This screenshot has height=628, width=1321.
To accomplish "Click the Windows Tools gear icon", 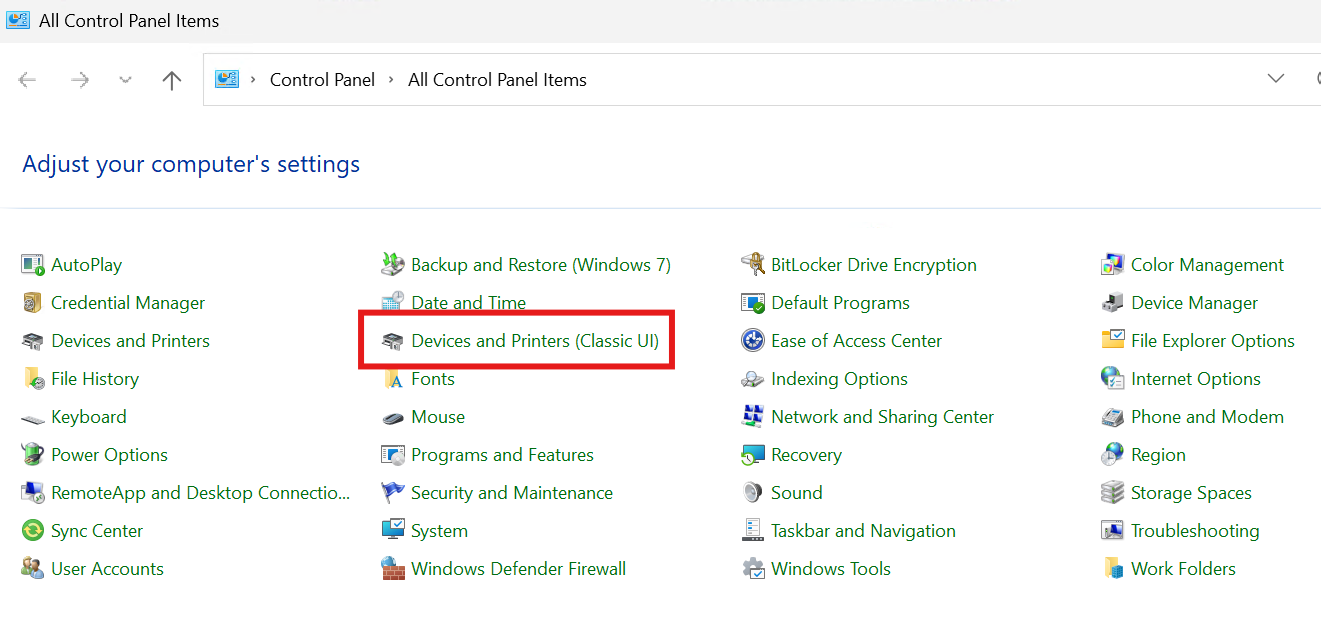I will [753, 569].
